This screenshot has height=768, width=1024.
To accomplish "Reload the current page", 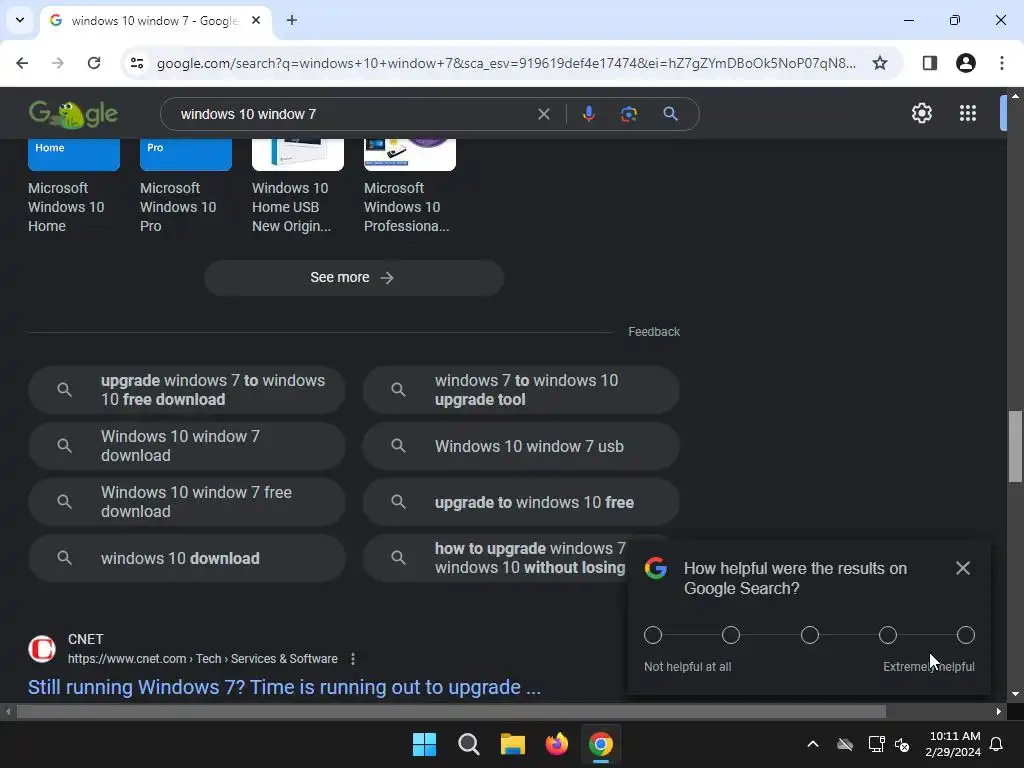I will [x=94, y=63].
